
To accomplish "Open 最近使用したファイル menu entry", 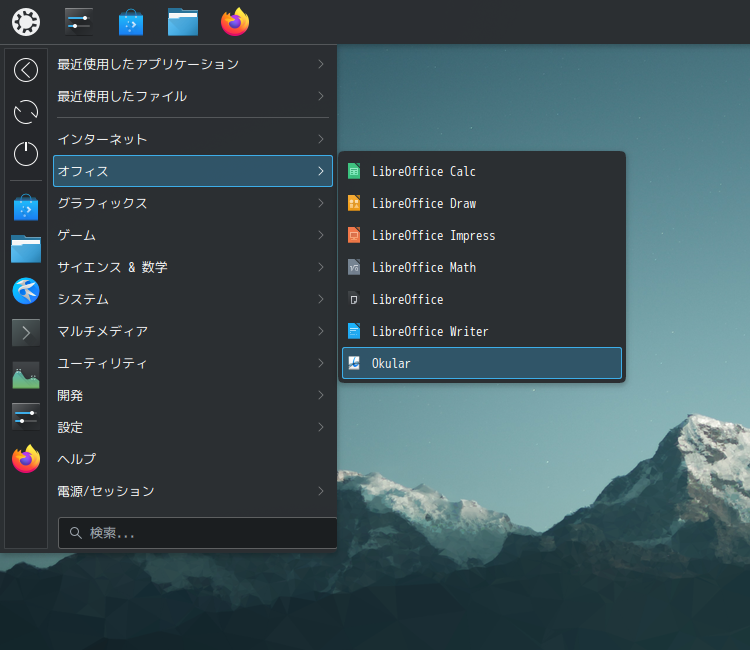I will tap(193, 96).
